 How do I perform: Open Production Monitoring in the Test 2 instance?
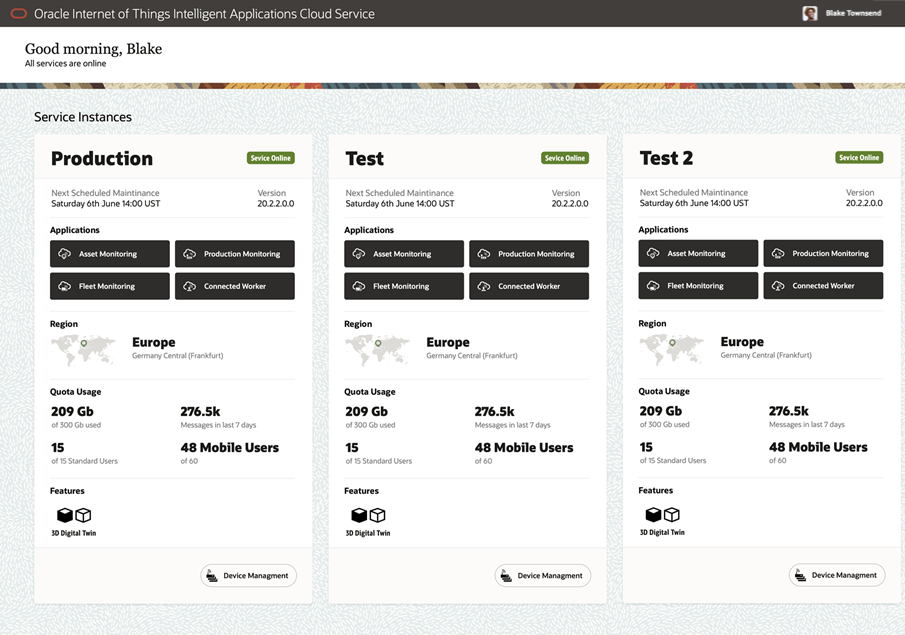823,254
